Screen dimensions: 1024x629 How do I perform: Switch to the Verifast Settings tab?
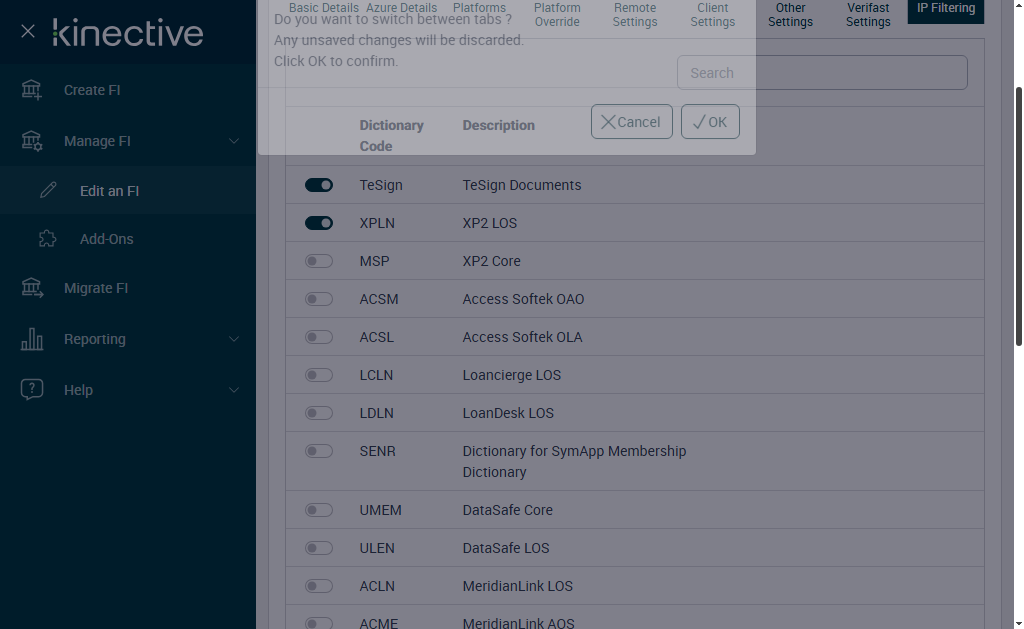pyautogui.click(x=868, y=13)
